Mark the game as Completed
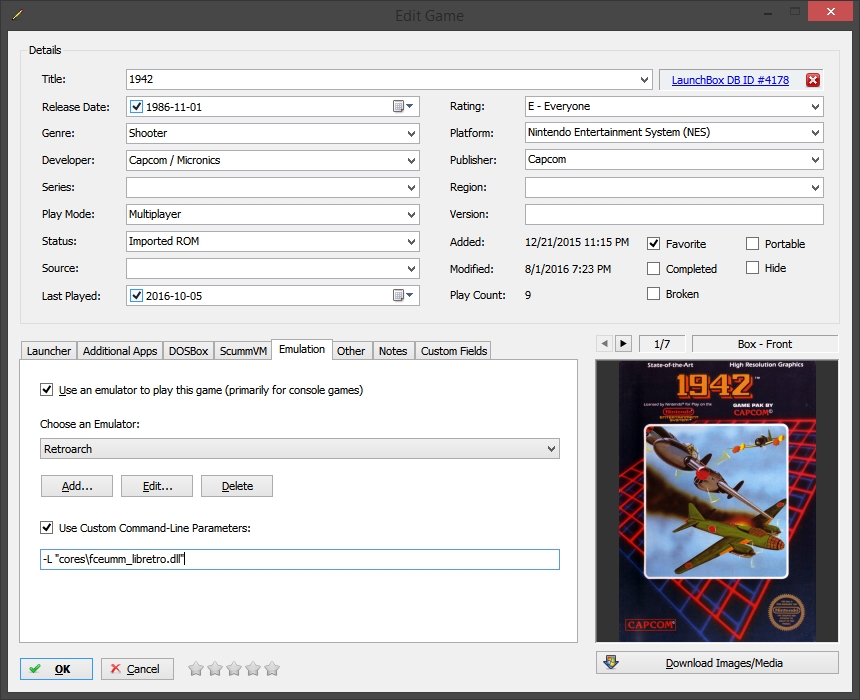Image resolution: width=860 pixels, height=700 pixels. click(x=654, y=269)
